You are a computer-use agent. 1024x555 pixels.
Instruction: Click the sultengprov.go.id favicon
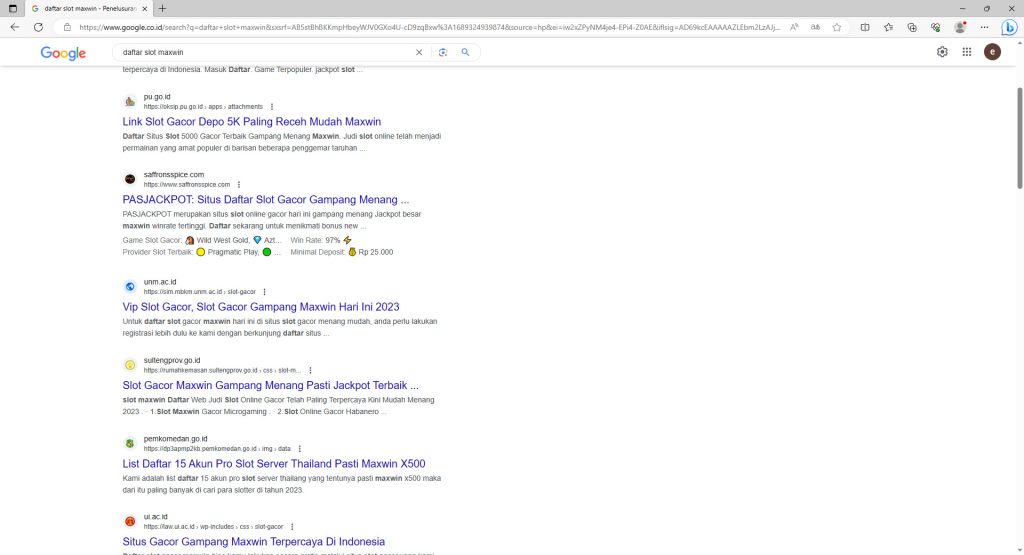[x=130, y=365]
